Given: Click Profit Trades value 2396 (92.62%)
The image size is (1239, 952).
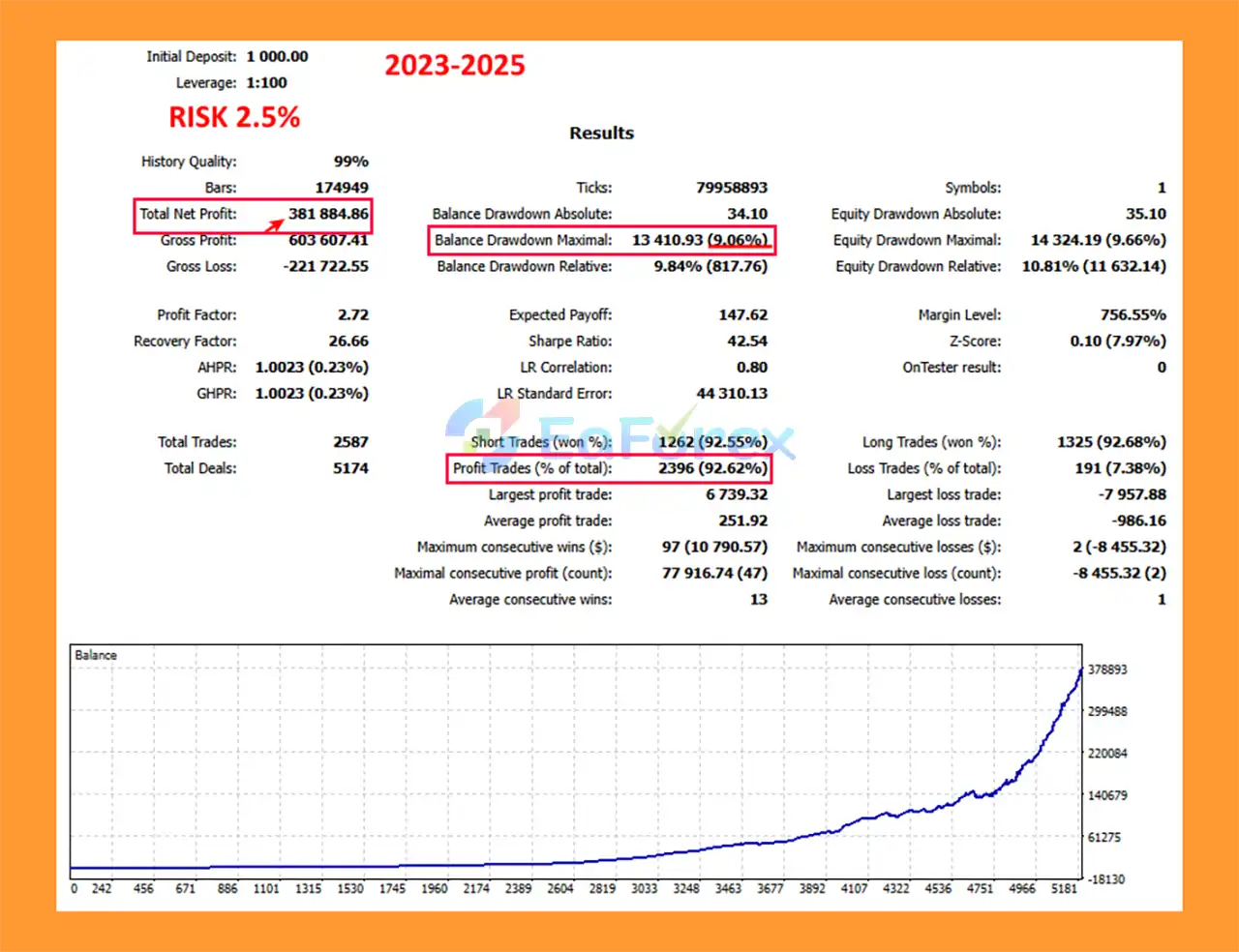Looking at the screenshot, I should point(713,467).
